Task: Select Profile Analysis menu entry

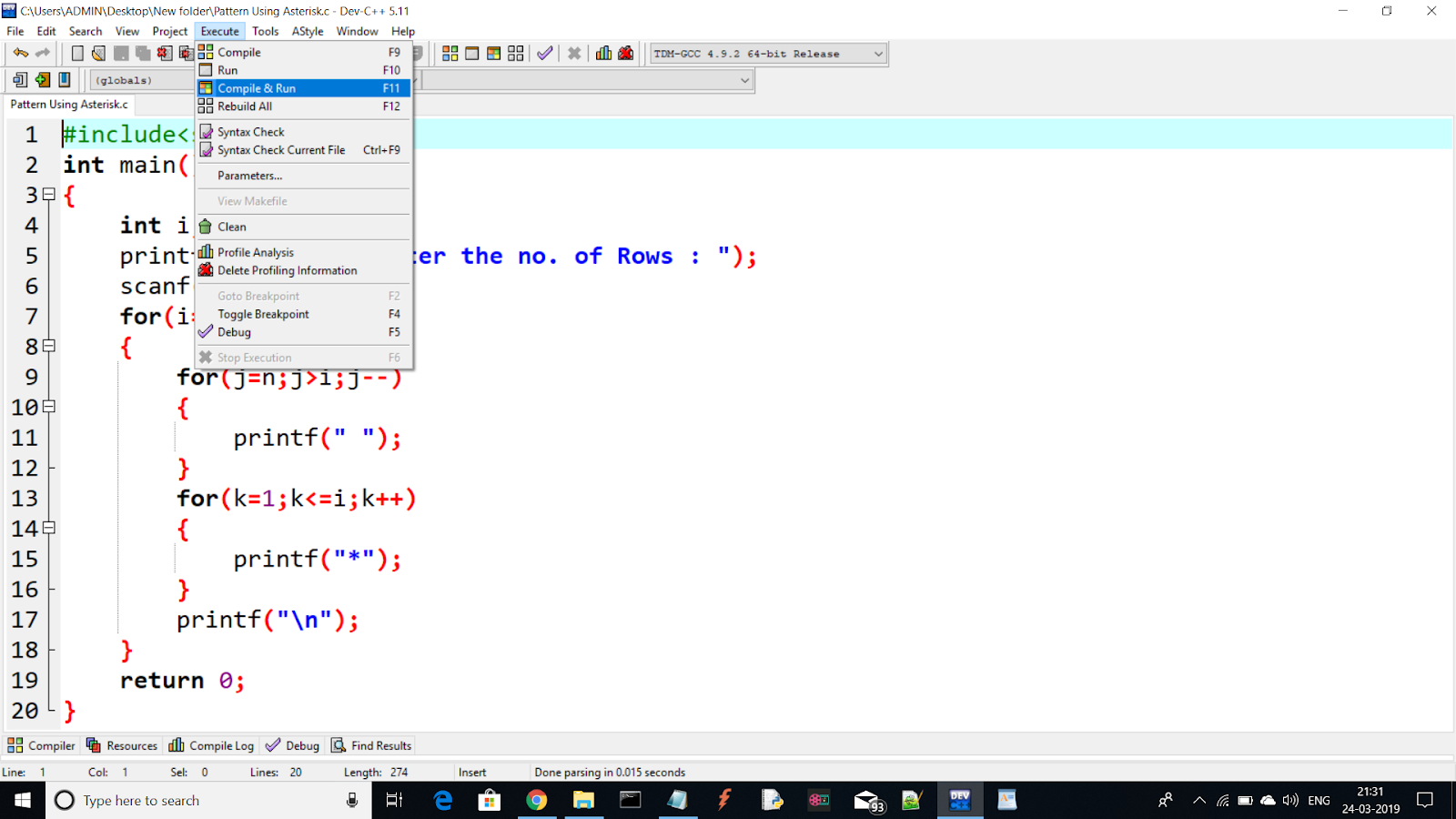Action: (304, 252)
